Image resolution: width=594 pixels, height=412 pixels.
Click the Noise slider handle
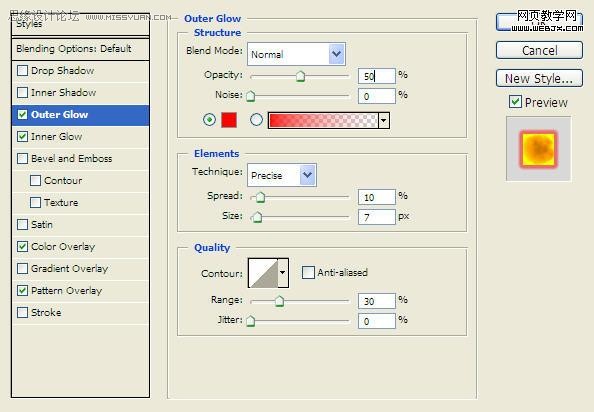(x=250, y=96)
